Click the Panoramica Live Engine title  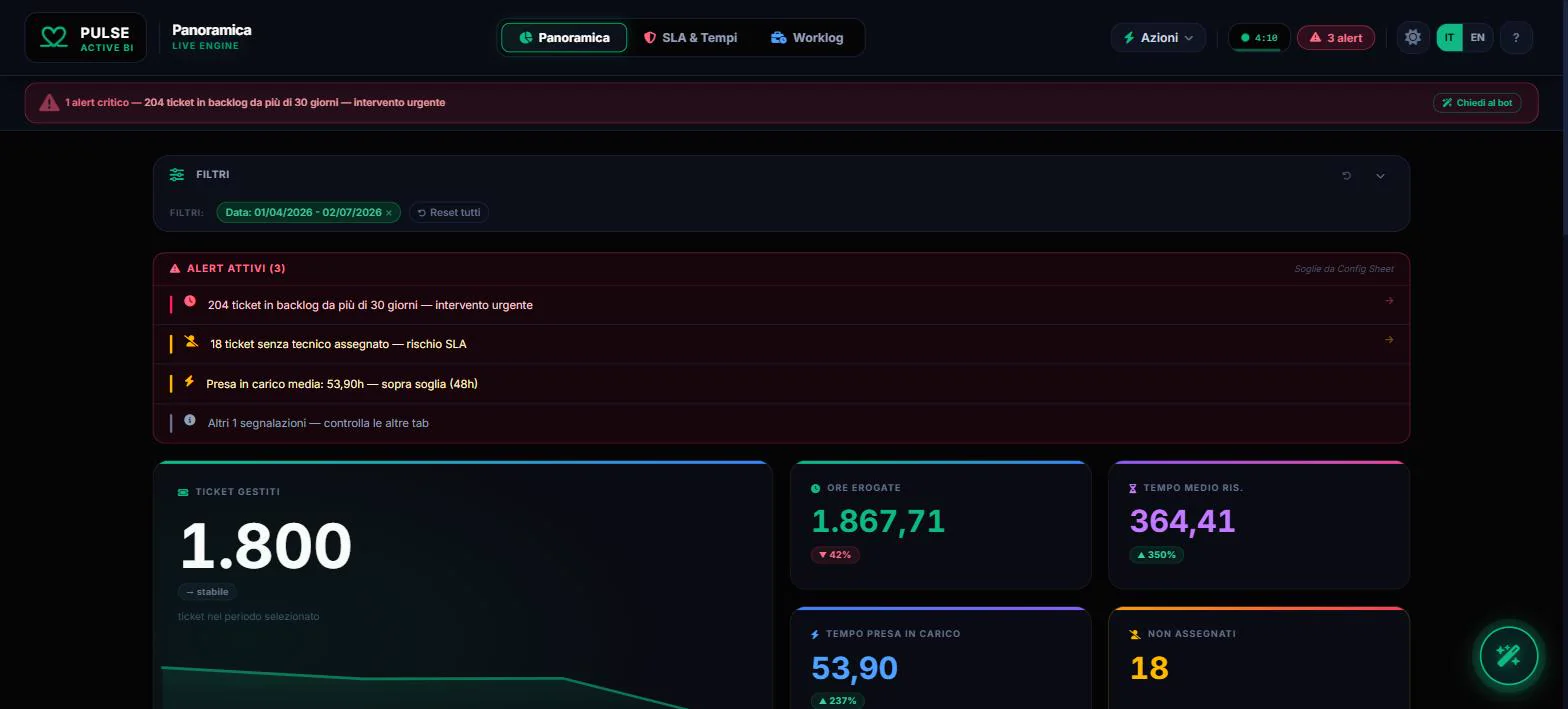click(x=211, y=37)
